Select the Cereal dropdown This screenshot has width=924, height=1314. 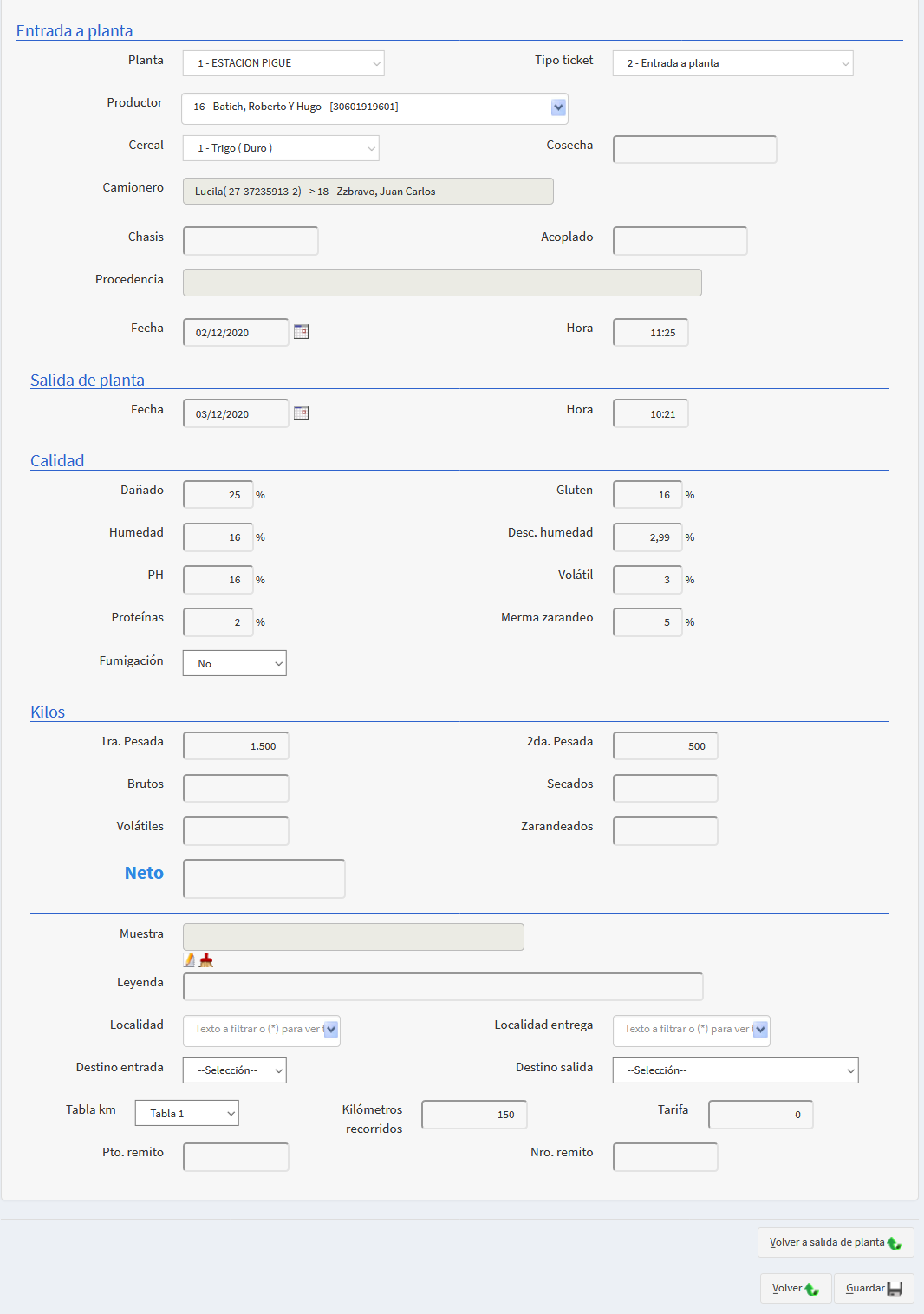click(x=281, y=148)
